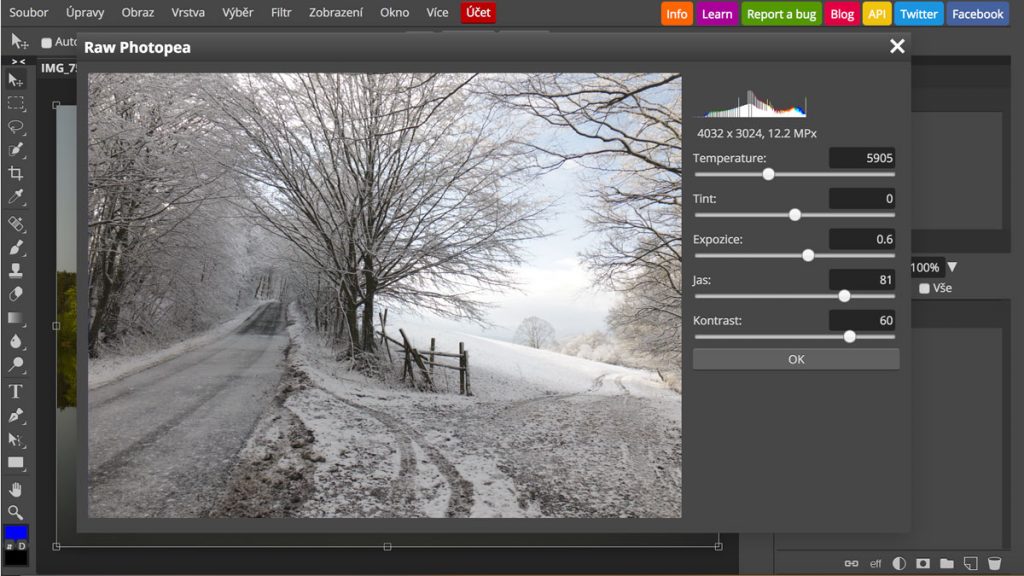Click the Kontrast value input field
This screenshot has width=1024, height=576.
coord(861,321)
